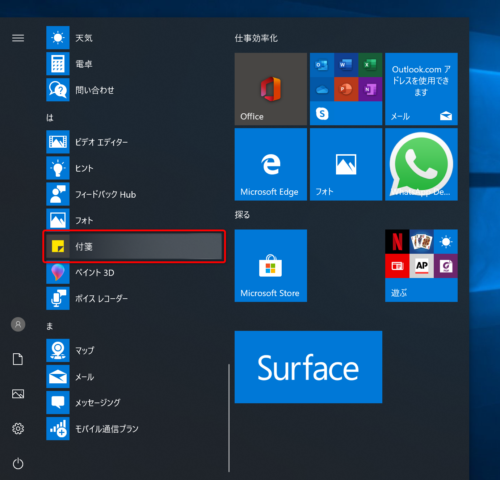Select the フィードバック Hub text label
This screenshot has width=500, height=480.
coord(105,194)
